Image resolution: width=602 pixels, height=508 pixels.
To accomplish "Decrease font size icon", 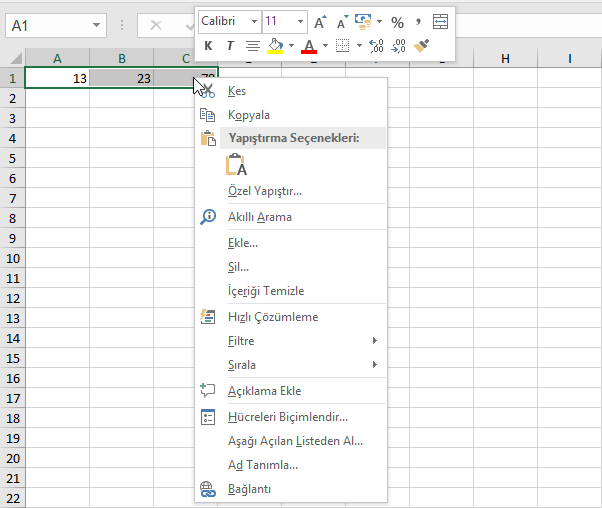I will [342, 22].
